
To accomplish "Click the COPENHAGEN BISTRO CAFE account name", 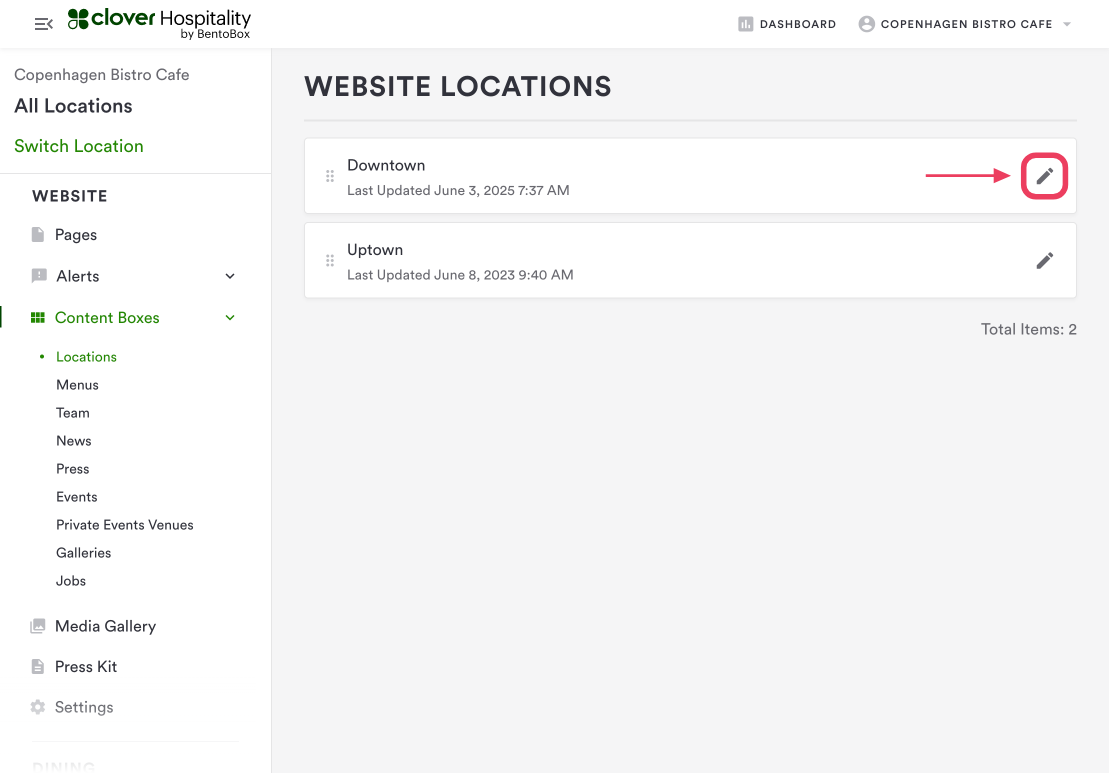I will click(966, 24).
